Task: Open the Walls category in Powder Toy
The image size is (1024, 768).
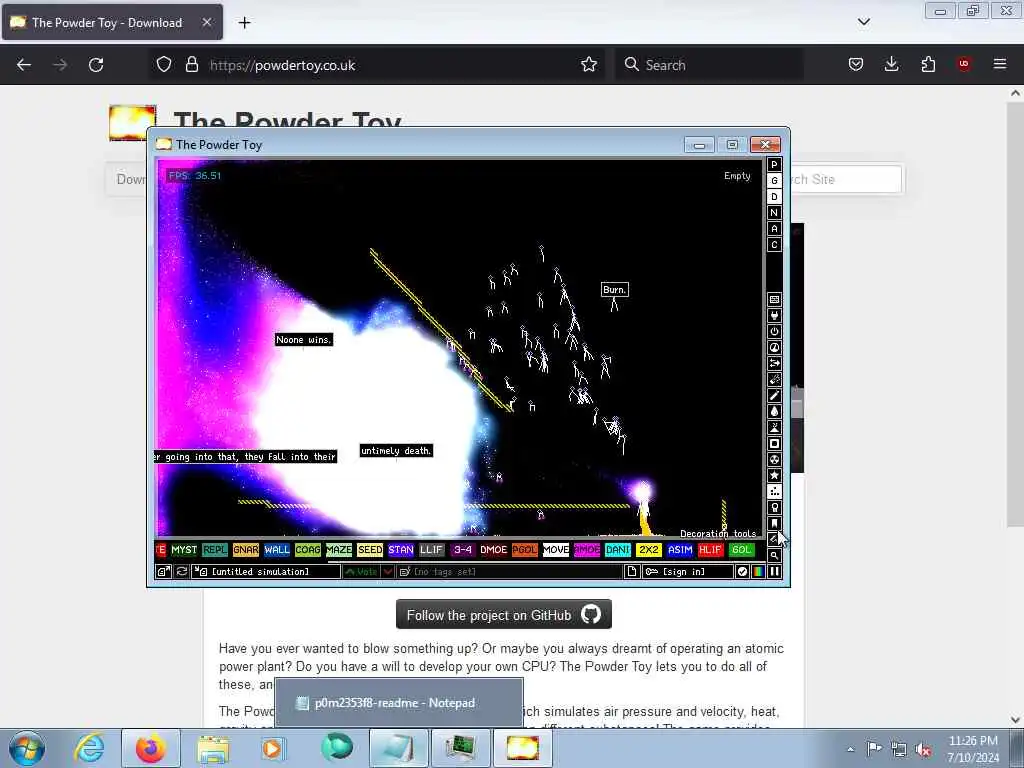Action: (x=774, y=300)
